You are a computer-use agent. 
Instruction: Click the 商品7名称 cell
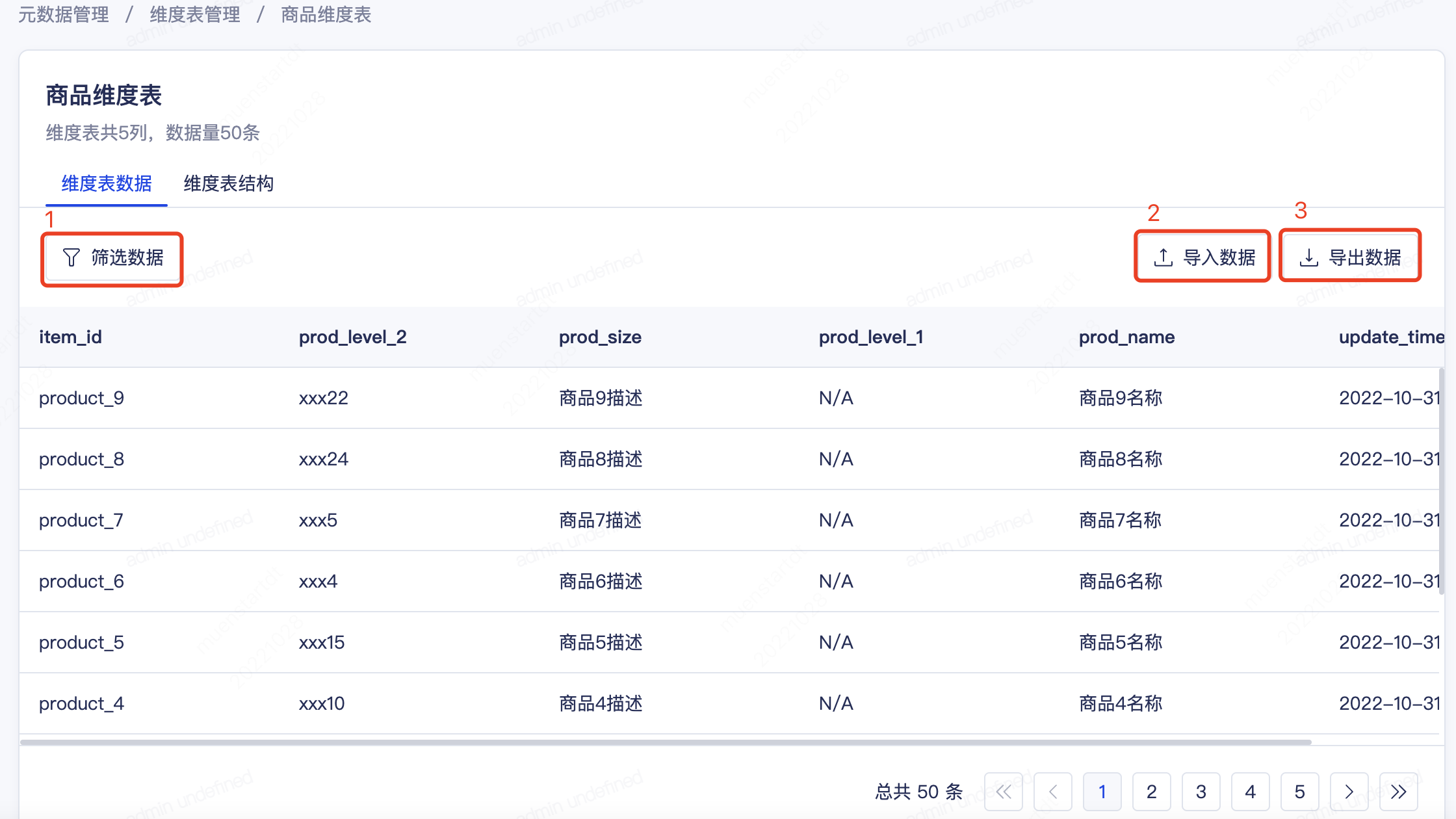[1121, 520]
